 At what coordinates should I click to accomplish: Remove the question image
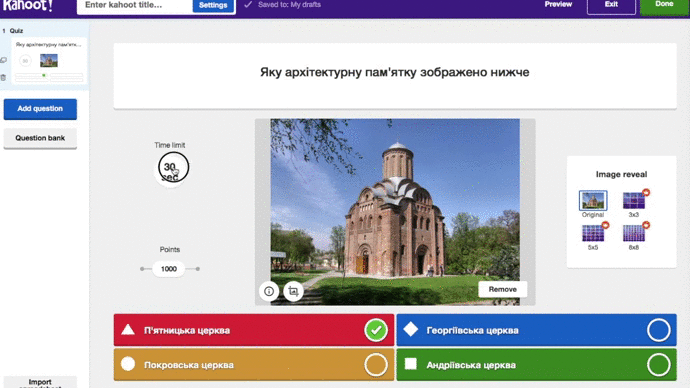coord(503,289)
